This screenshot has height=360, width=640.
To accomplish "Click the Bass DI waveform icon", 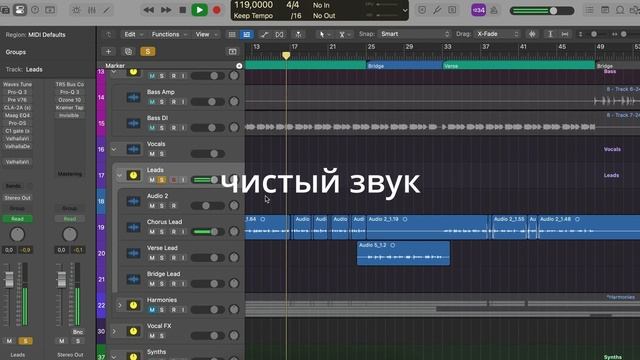I will [133, 123].
